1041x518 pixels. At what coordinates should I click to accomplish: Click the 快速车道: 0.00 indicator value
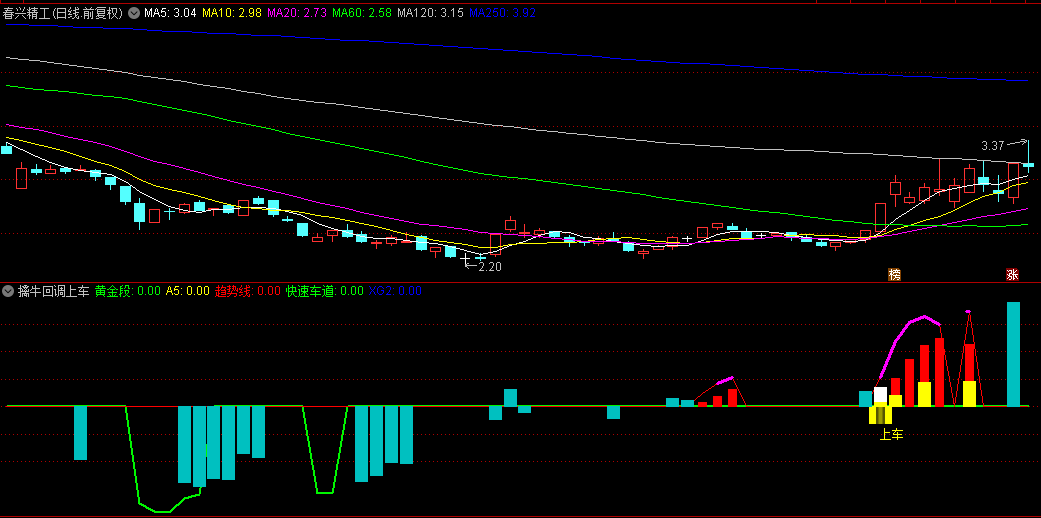point(325,290)
